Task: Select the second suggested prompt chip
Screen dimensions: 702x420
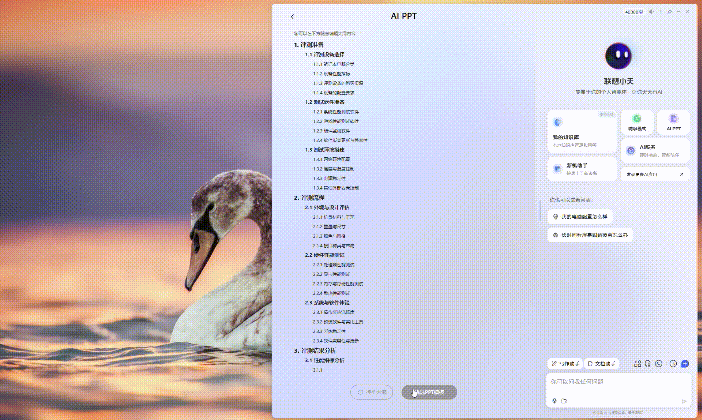Action: pos(594,235)
